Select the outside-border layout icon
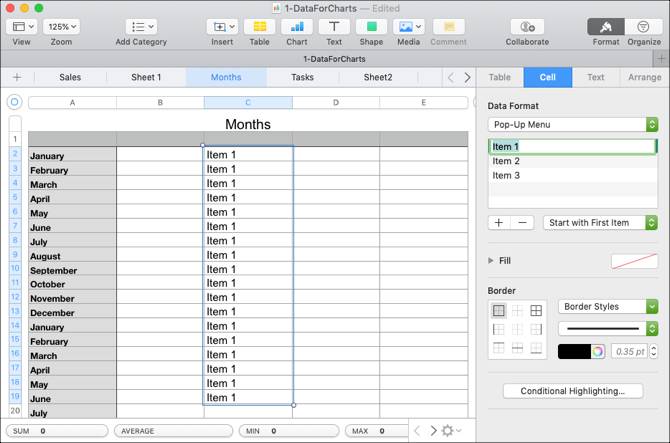This screenshot has width=670, height=443. tap(499, 311)
